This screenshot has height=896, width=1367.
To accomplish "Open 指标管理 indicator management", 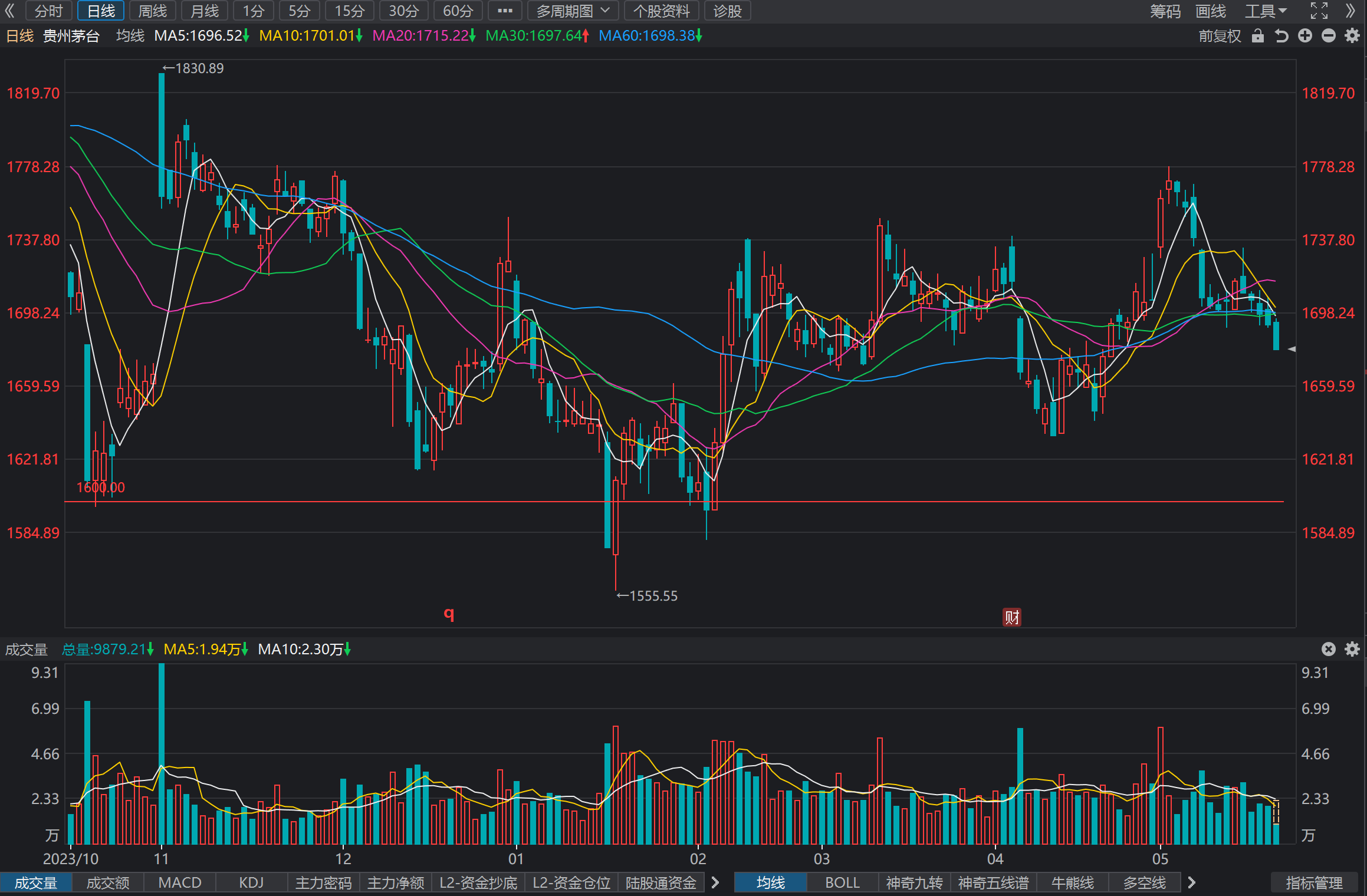I will [1314, 882].
